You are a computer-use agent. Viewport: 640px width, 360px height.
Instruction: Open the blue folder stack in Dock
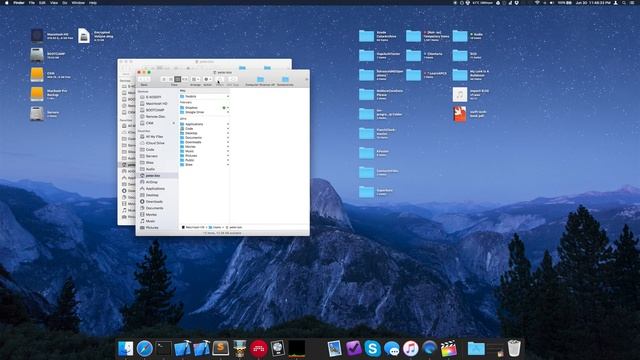coord(476,348)
